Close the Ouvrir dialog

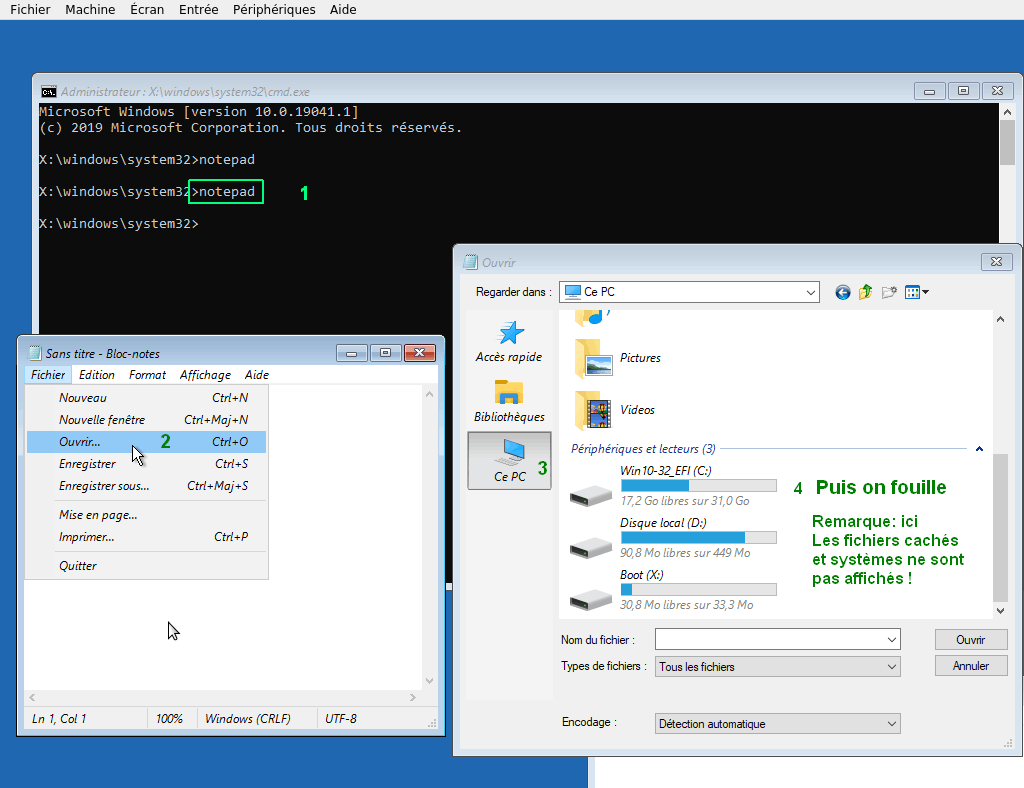click(997, 262)
